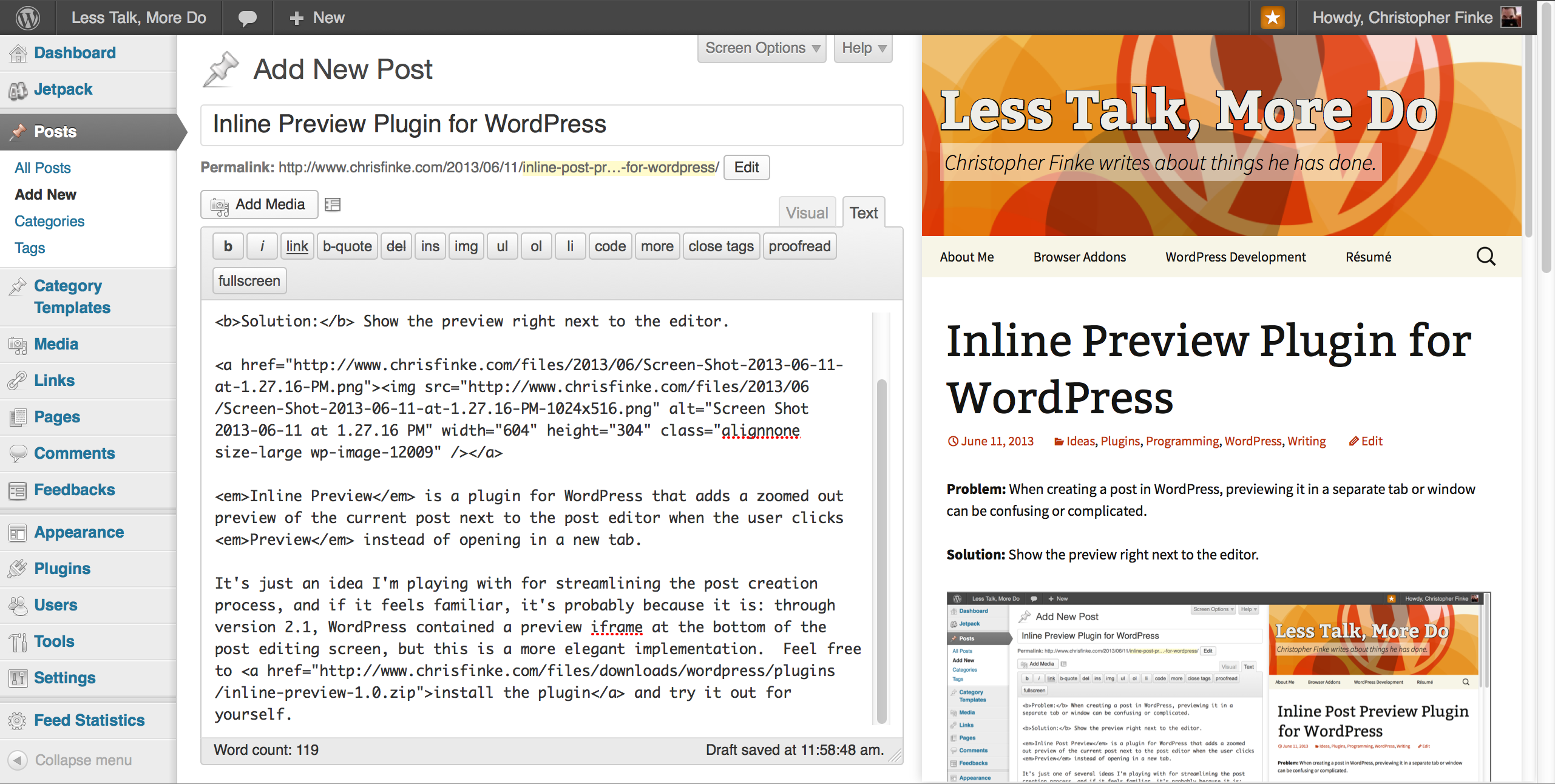Viewport: 1555px width, 784px height.
Task: Click the ol quicktag button
Action: (537, 246)
